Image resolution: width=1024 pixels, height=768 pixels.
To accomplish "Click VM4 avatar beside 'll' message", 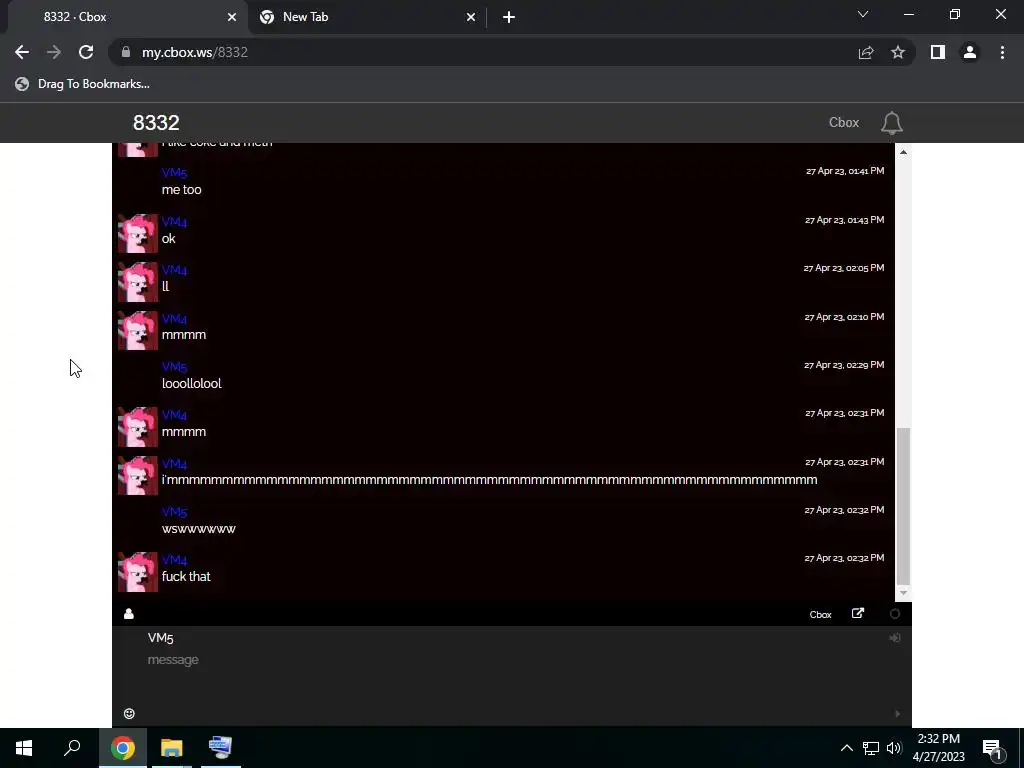I will pos(138,282).
